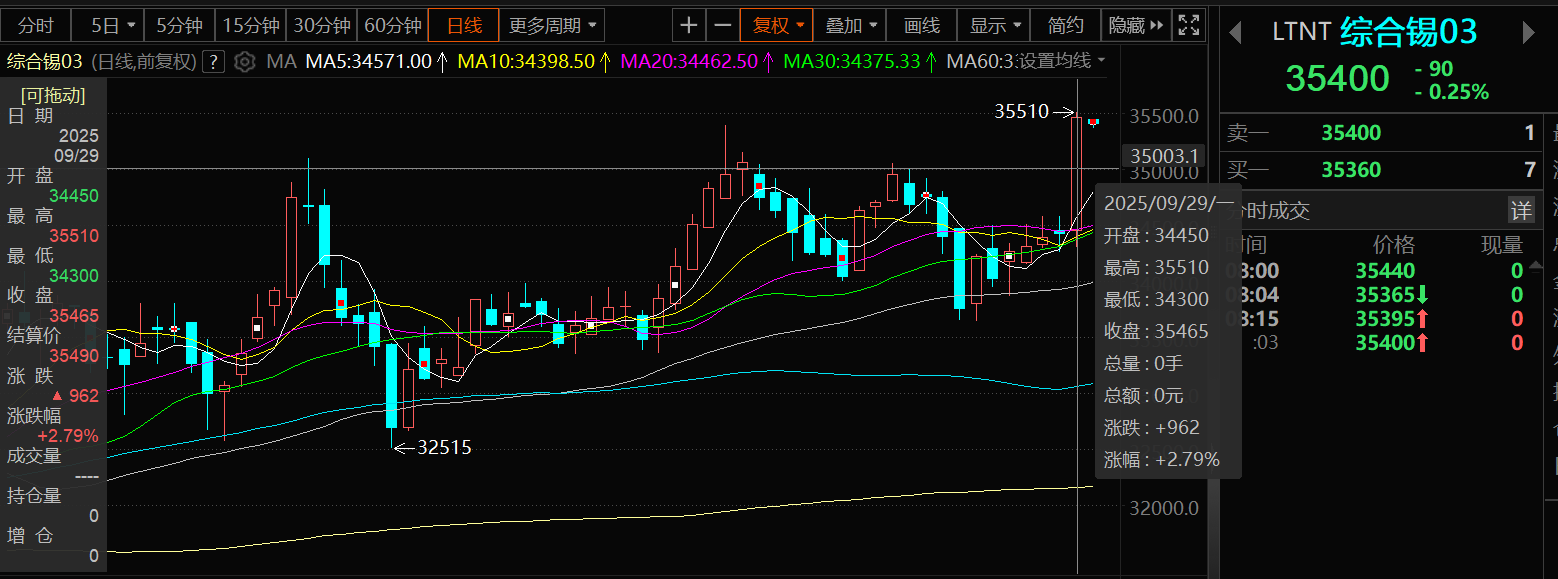1558x579 pixels.
Task: Open 设置均线 moving average settings
Action: point(1060,62)
